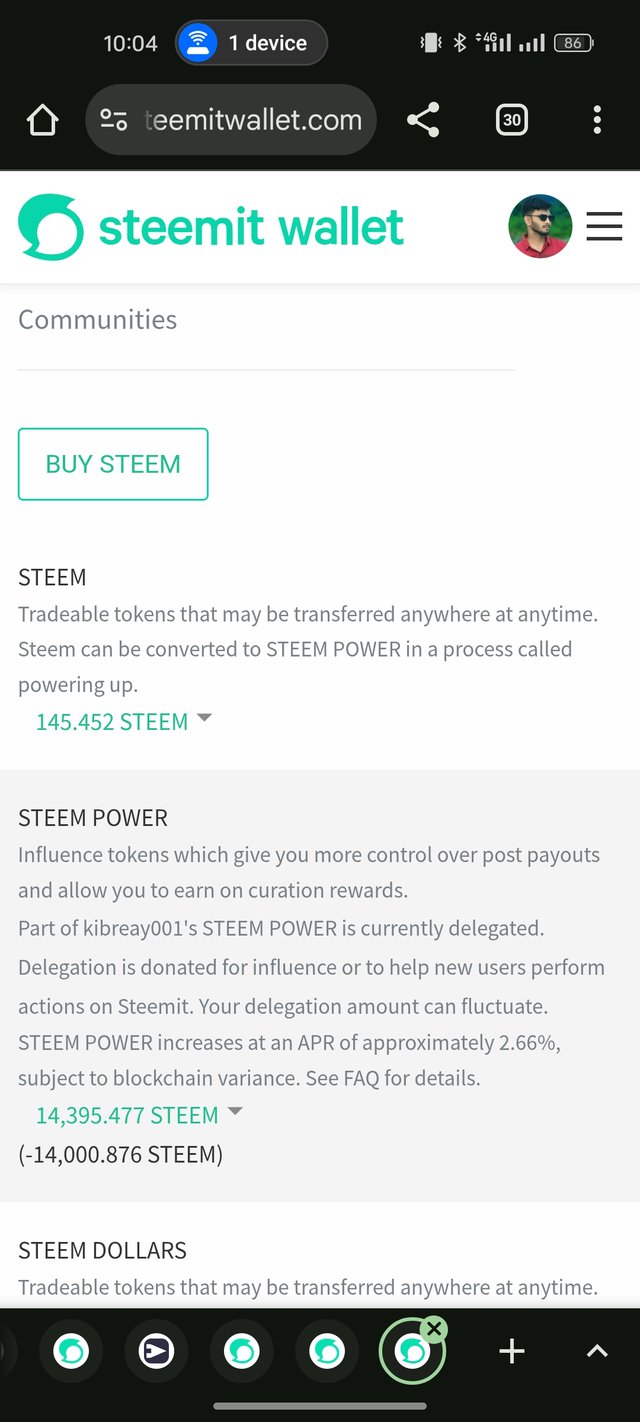Tap the user profile avatar

(x=540, y=227)
